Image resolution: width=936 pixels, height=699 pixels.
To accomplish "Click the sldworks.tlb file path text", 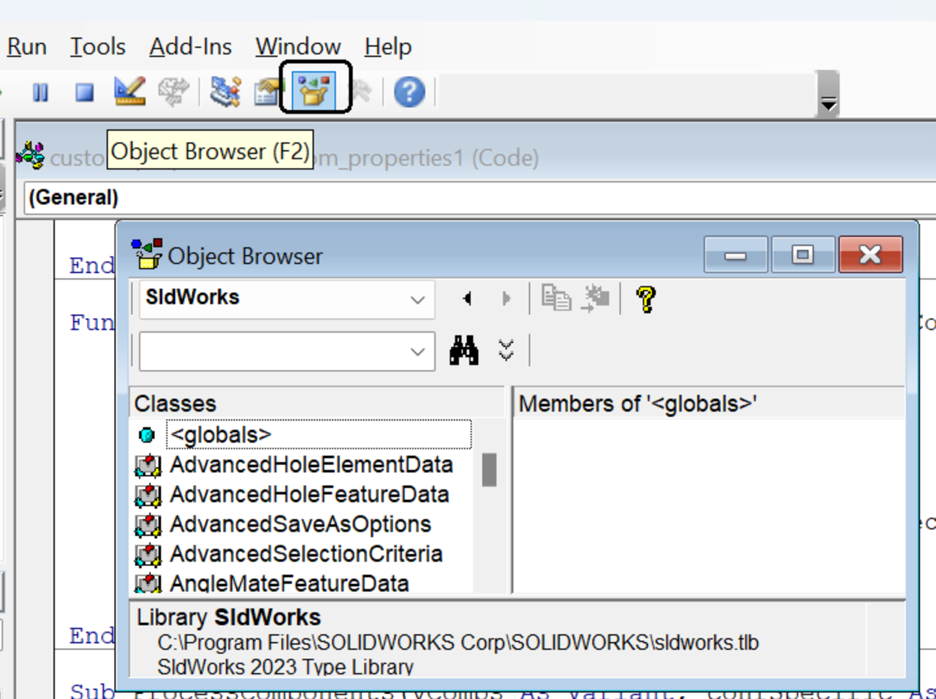I will click(x=458, y=643).
